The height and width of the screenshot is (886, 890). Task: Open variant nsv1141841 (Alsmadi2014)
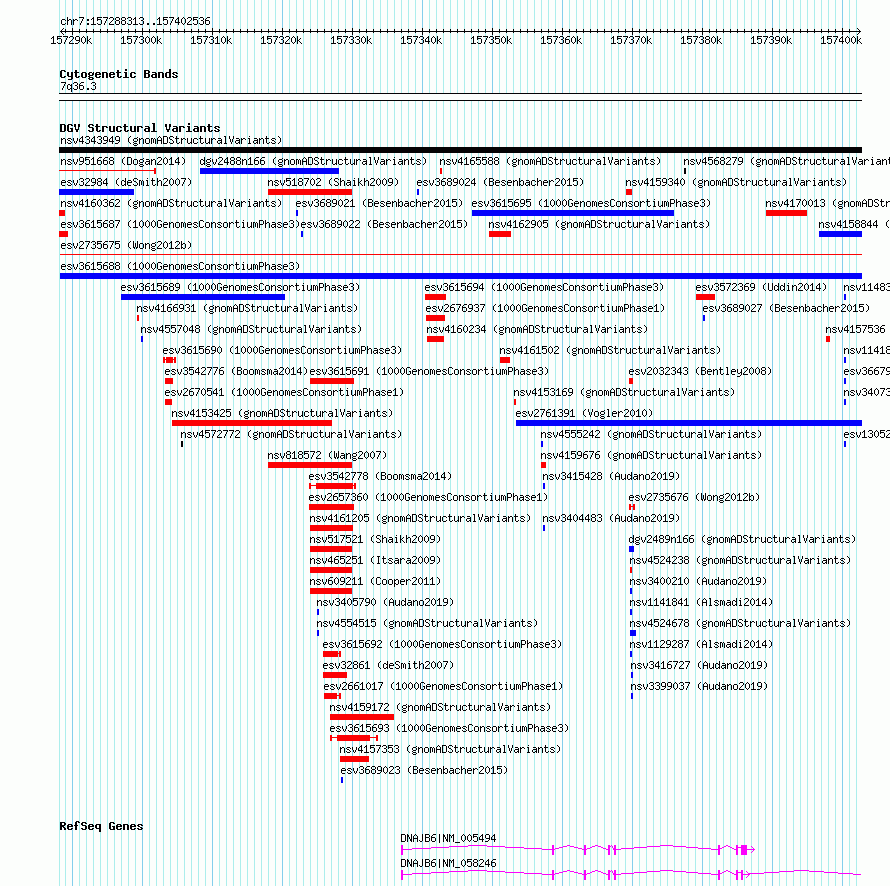pos(701,602)
